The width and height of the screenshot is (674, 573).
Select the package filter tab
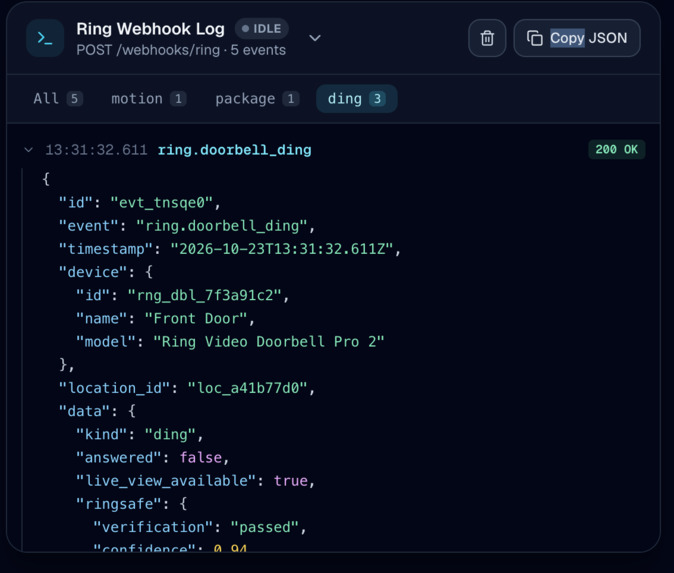[x=257, y=99]
